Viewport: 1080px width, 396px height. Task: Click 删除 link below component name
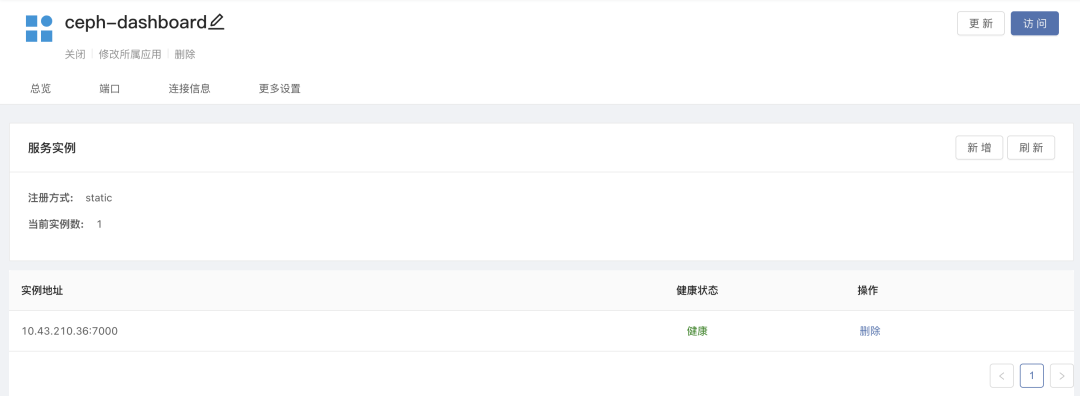click(185, 54)
